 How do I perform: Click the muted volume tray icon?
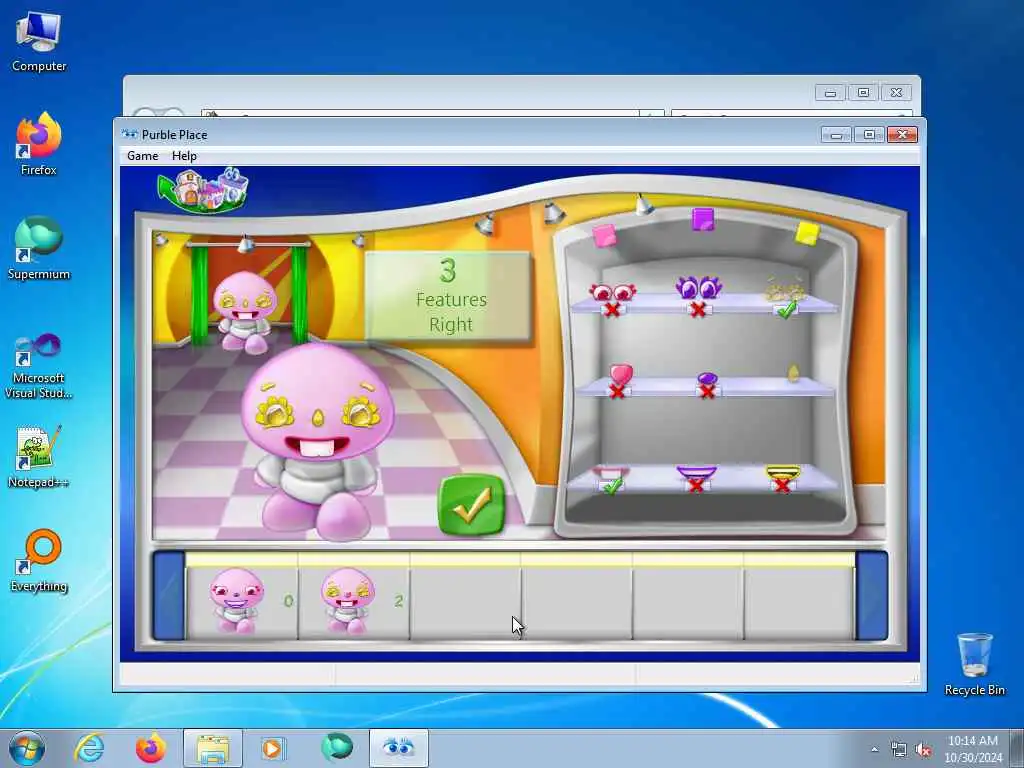click(x=923, y=750)
